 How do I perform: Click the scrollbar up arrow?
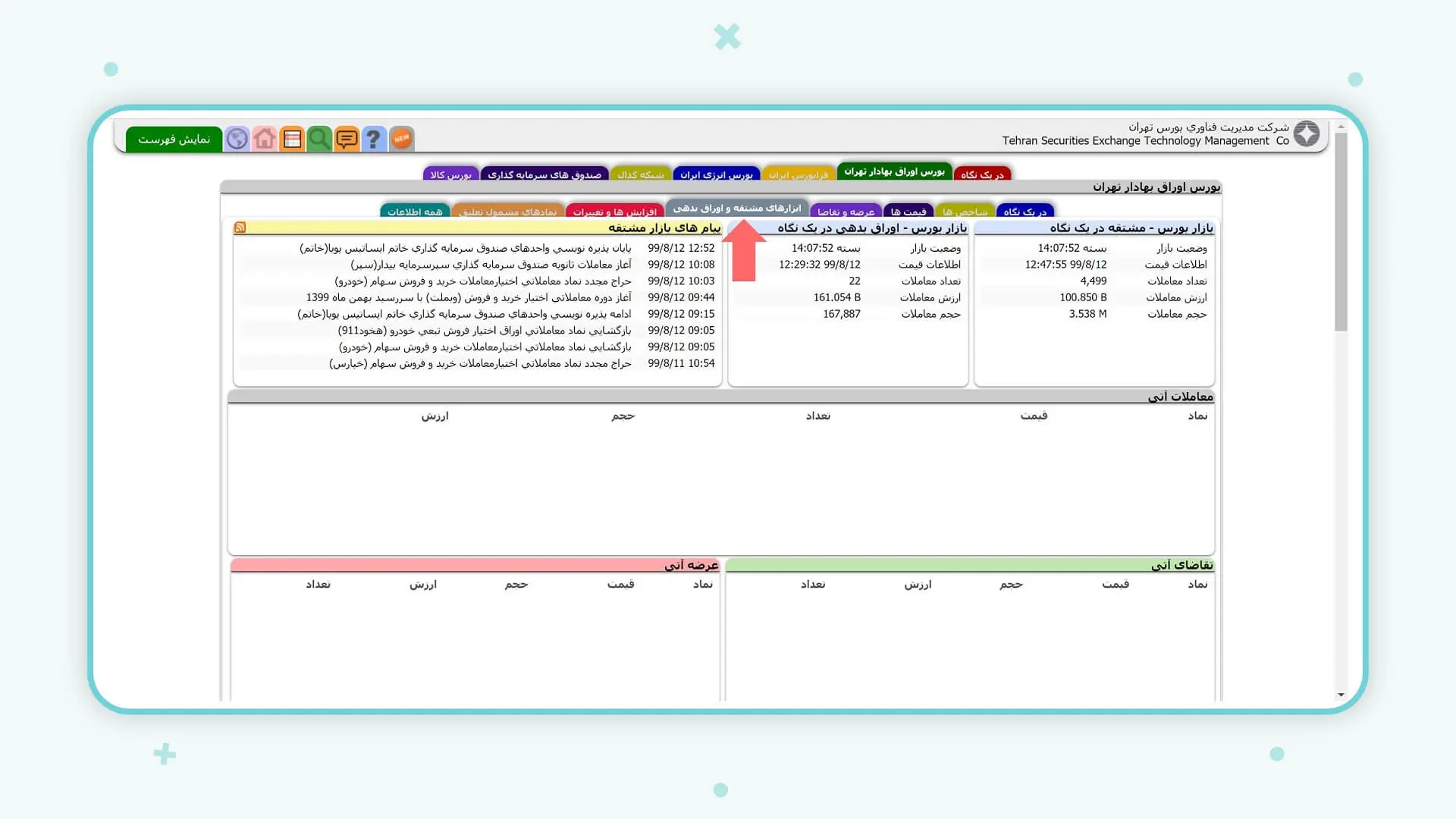(1341, 127)
